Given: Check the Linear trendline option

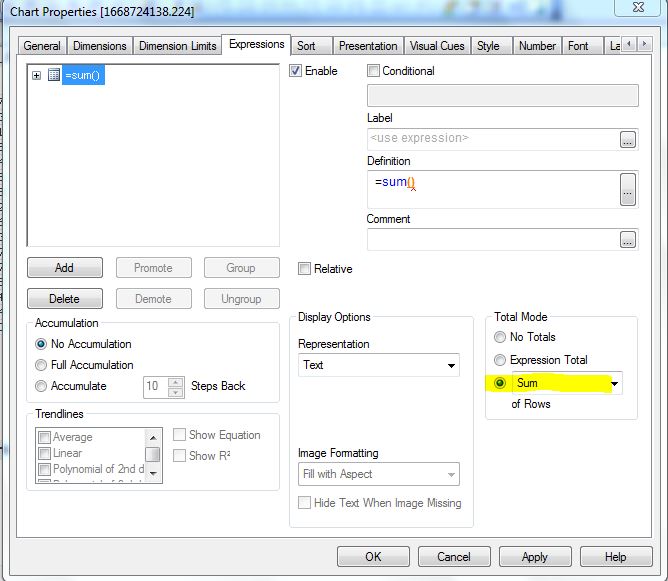Looking at the screenshot, I should [44, 453].
